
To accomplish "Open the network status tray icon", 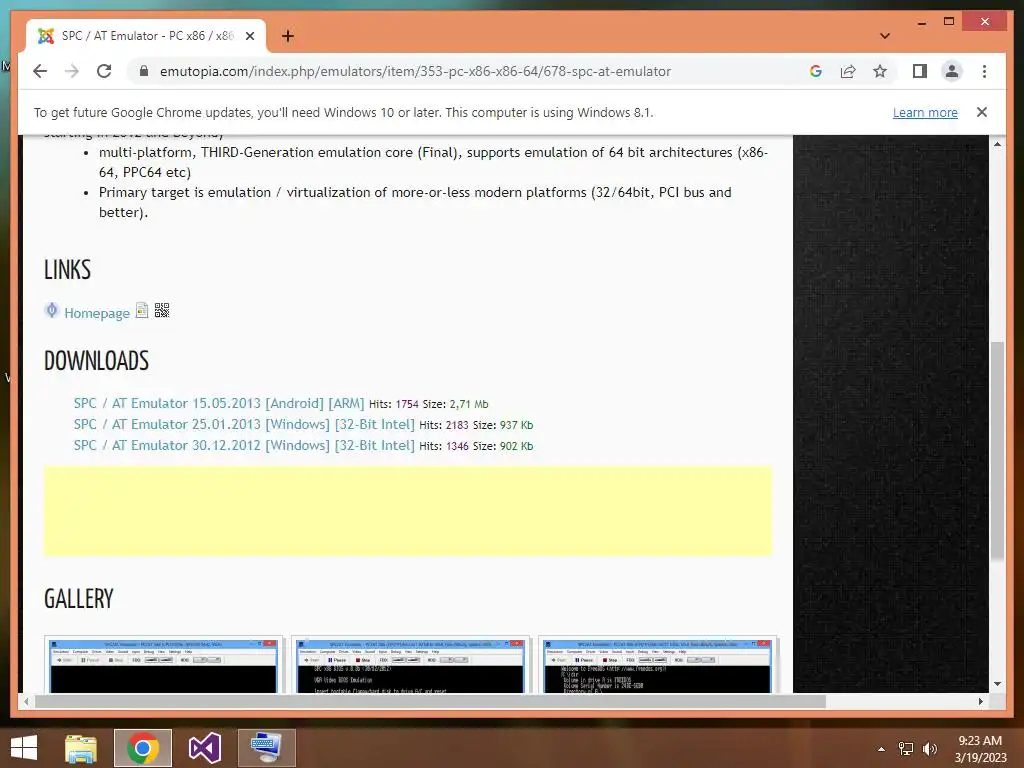I will coord(906,749).
